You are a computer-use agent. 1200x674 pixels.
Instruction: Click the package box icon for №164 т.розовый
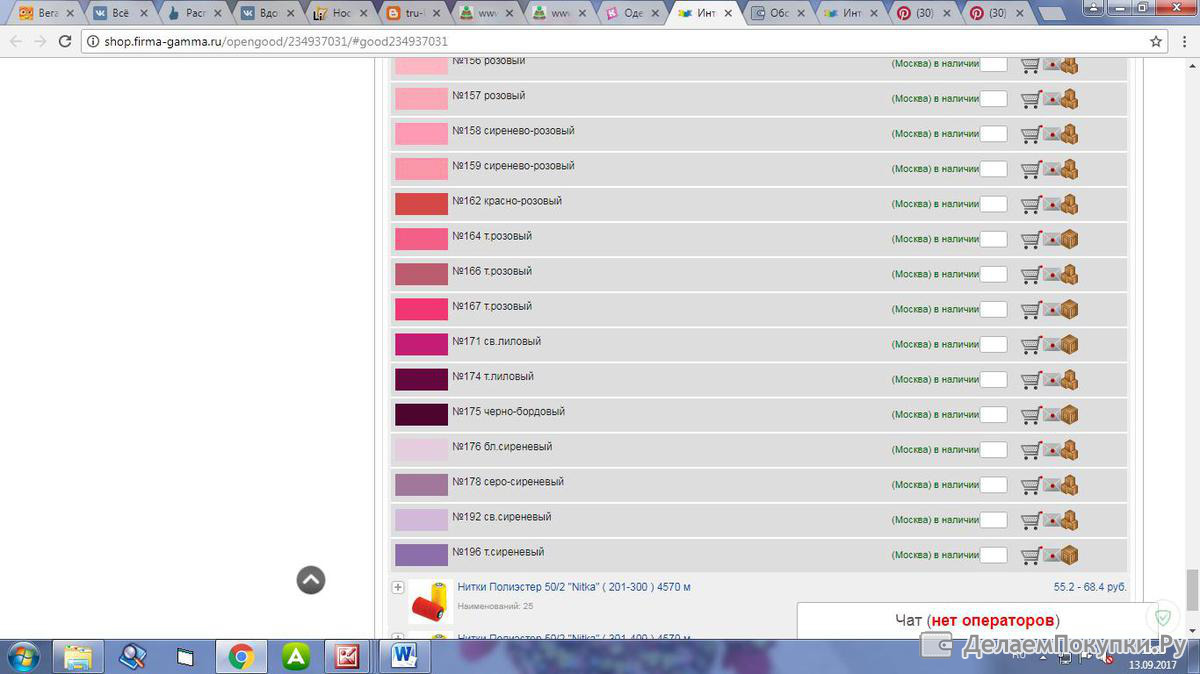(x=1069, y=239)
